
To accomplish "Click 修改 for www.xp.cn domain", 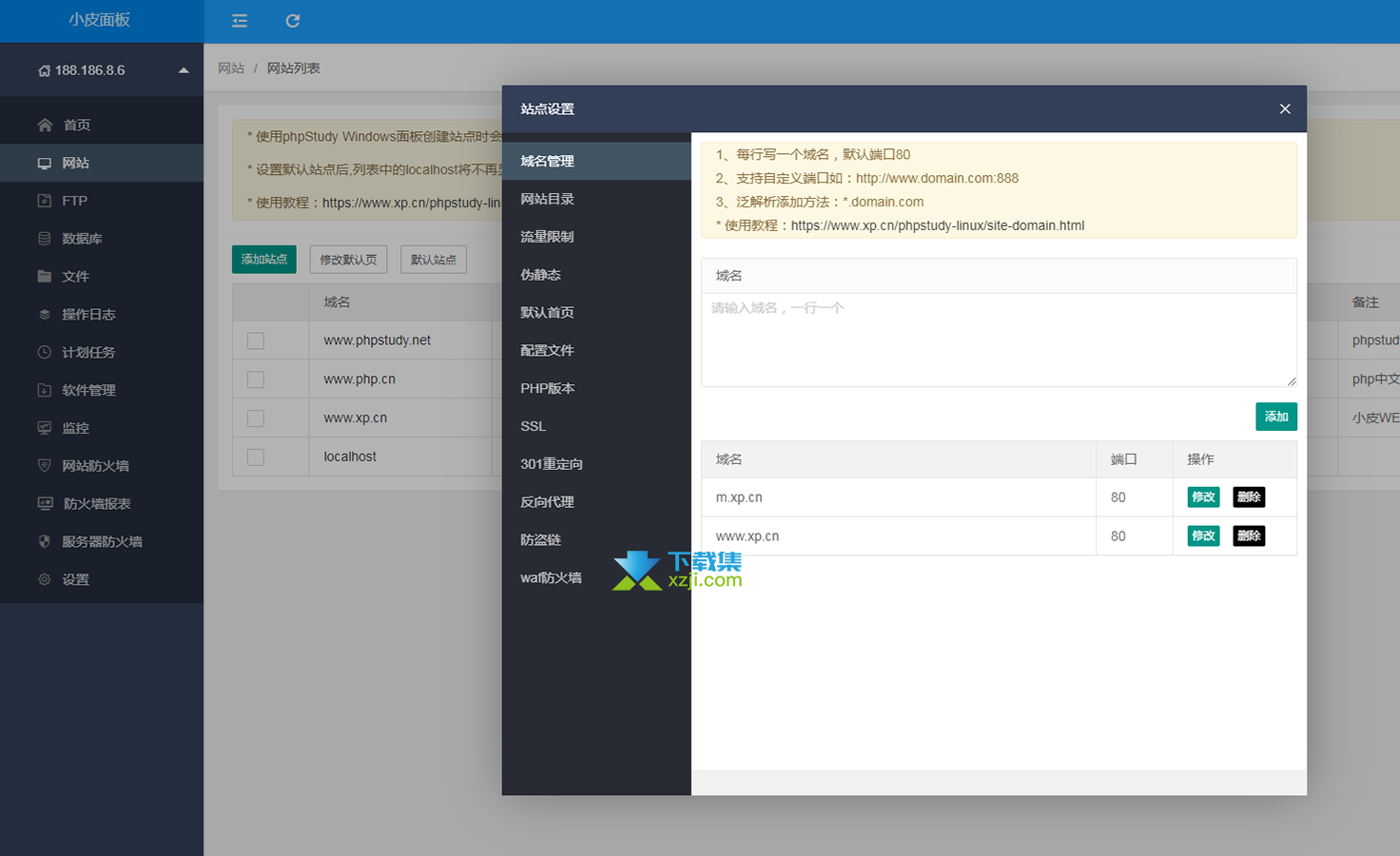I will pyautogui.click(x=1203, y=535).
